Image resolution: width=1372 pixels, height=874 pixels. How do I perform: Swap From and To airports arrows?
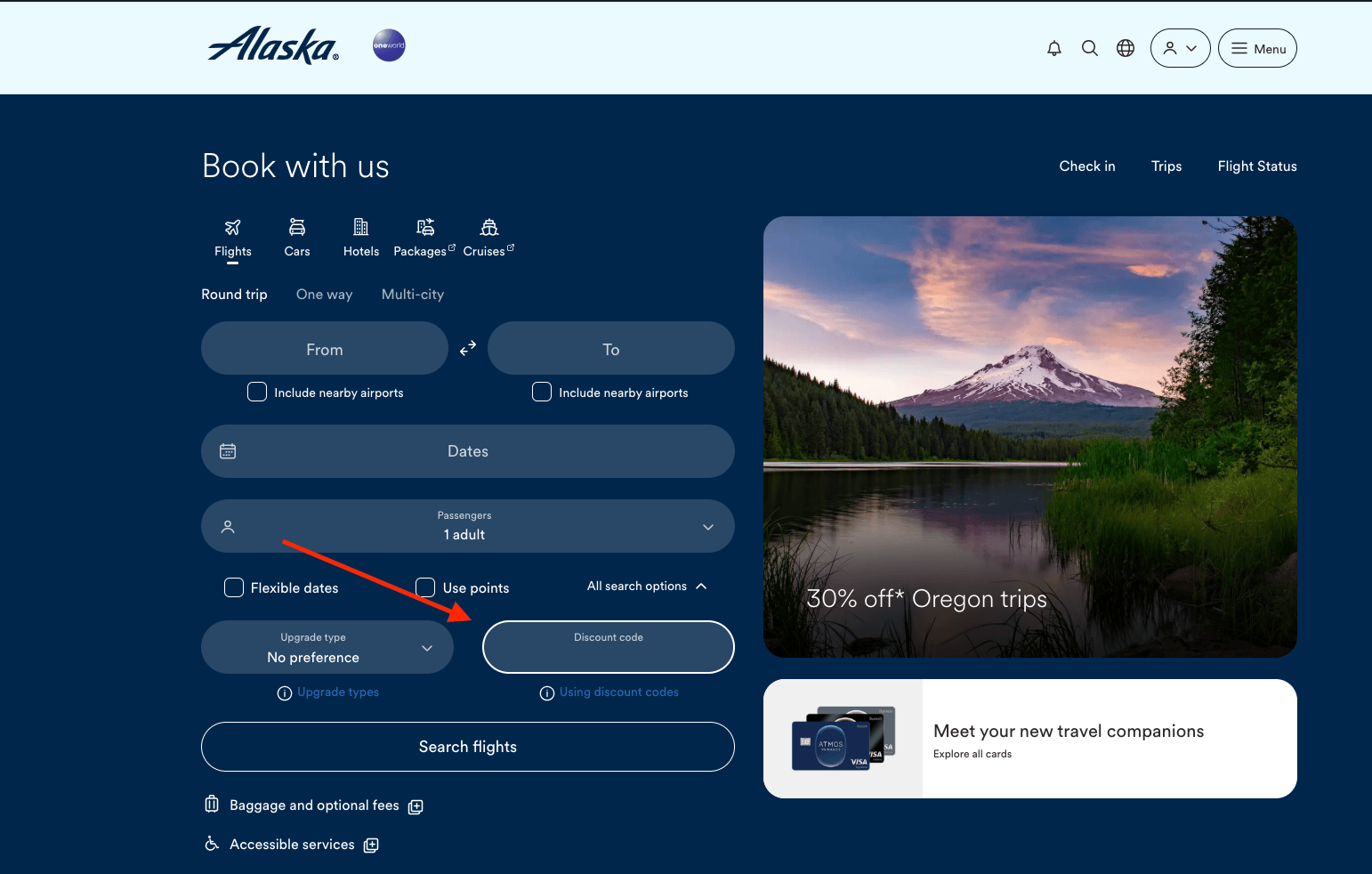point(468,348)
